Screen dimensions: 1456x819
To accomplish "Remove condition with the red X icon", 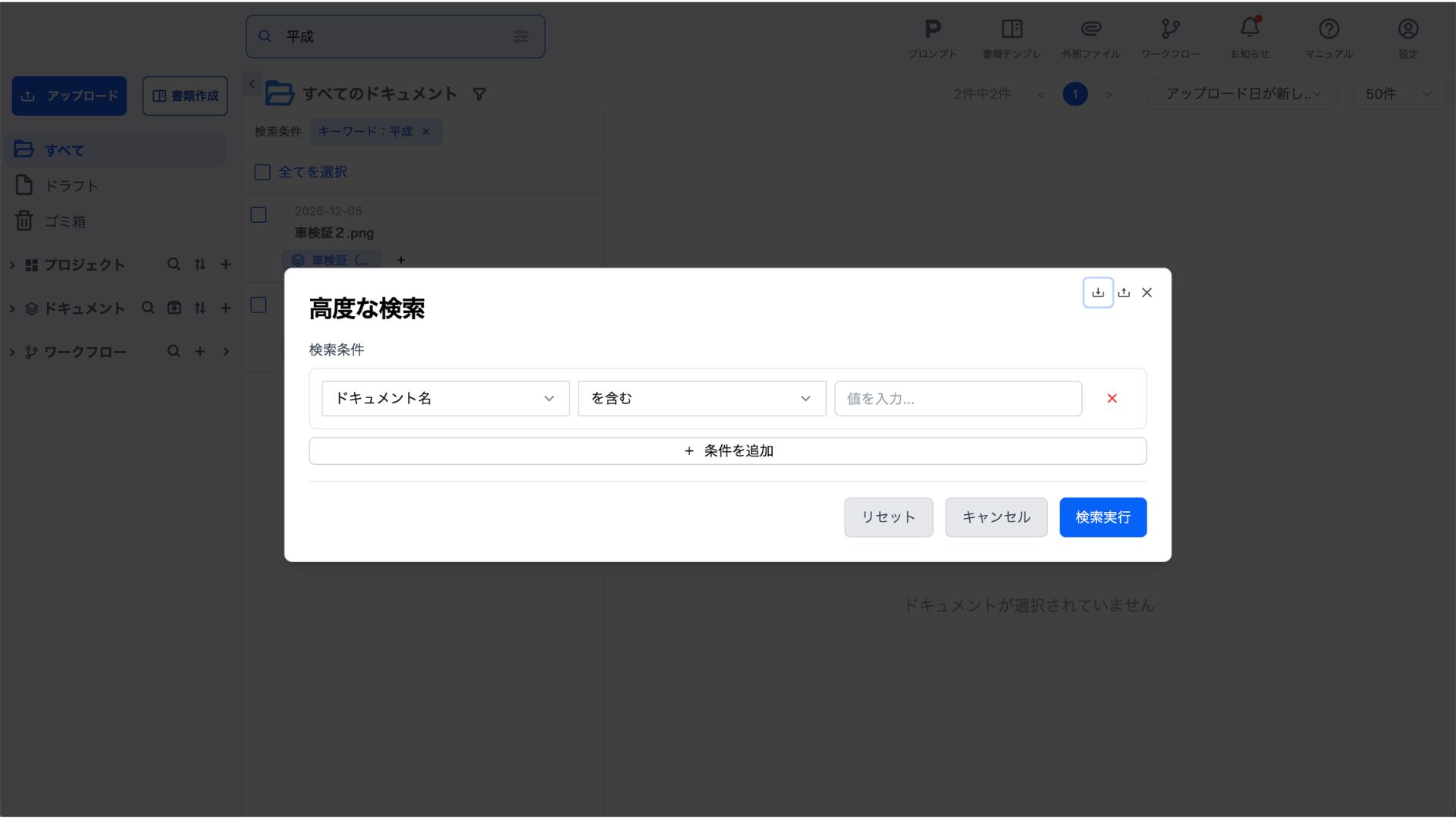I will pos(1112,398).
